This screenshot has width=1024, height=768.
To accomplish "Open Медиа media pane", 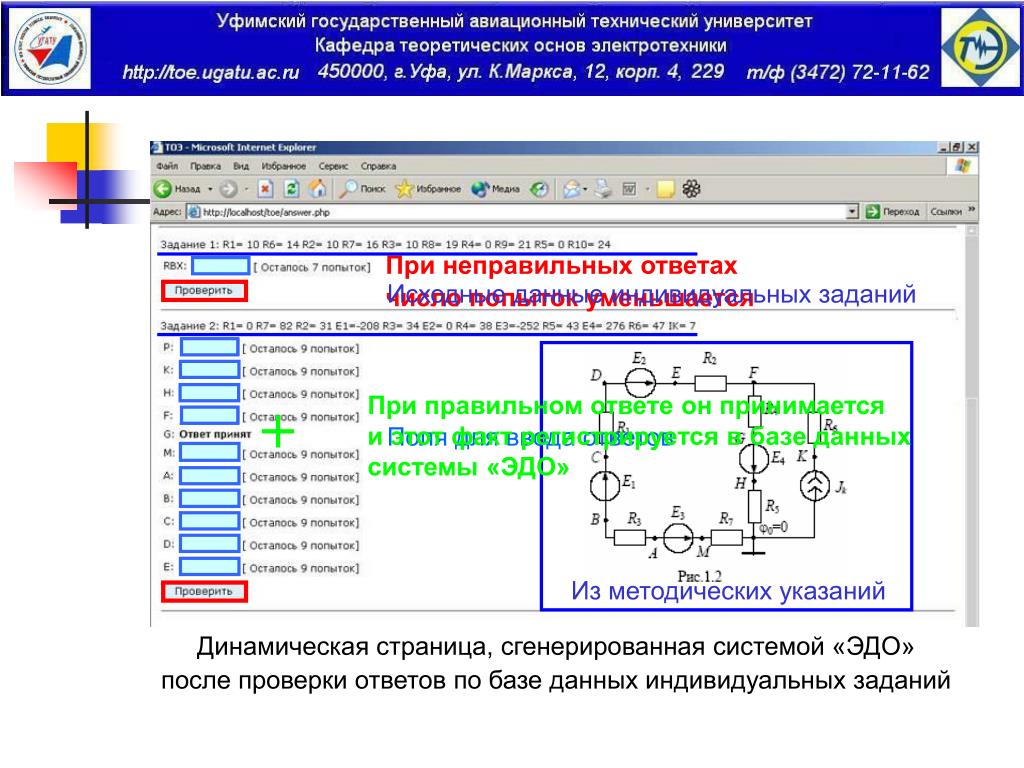I will click(496, 189).
